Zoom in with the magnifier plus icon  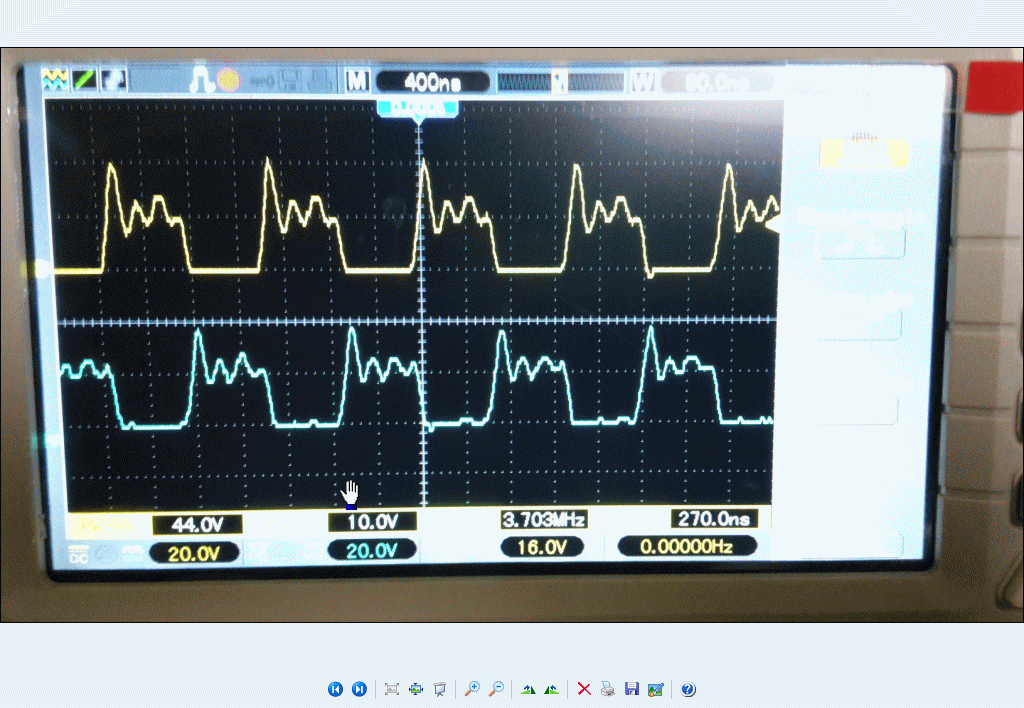[472, 689]
